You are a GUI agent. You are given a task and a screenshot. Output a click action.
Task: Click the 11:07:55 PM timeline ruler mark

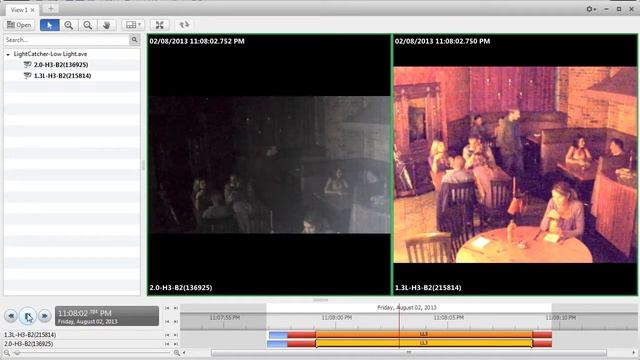(224, 318)
